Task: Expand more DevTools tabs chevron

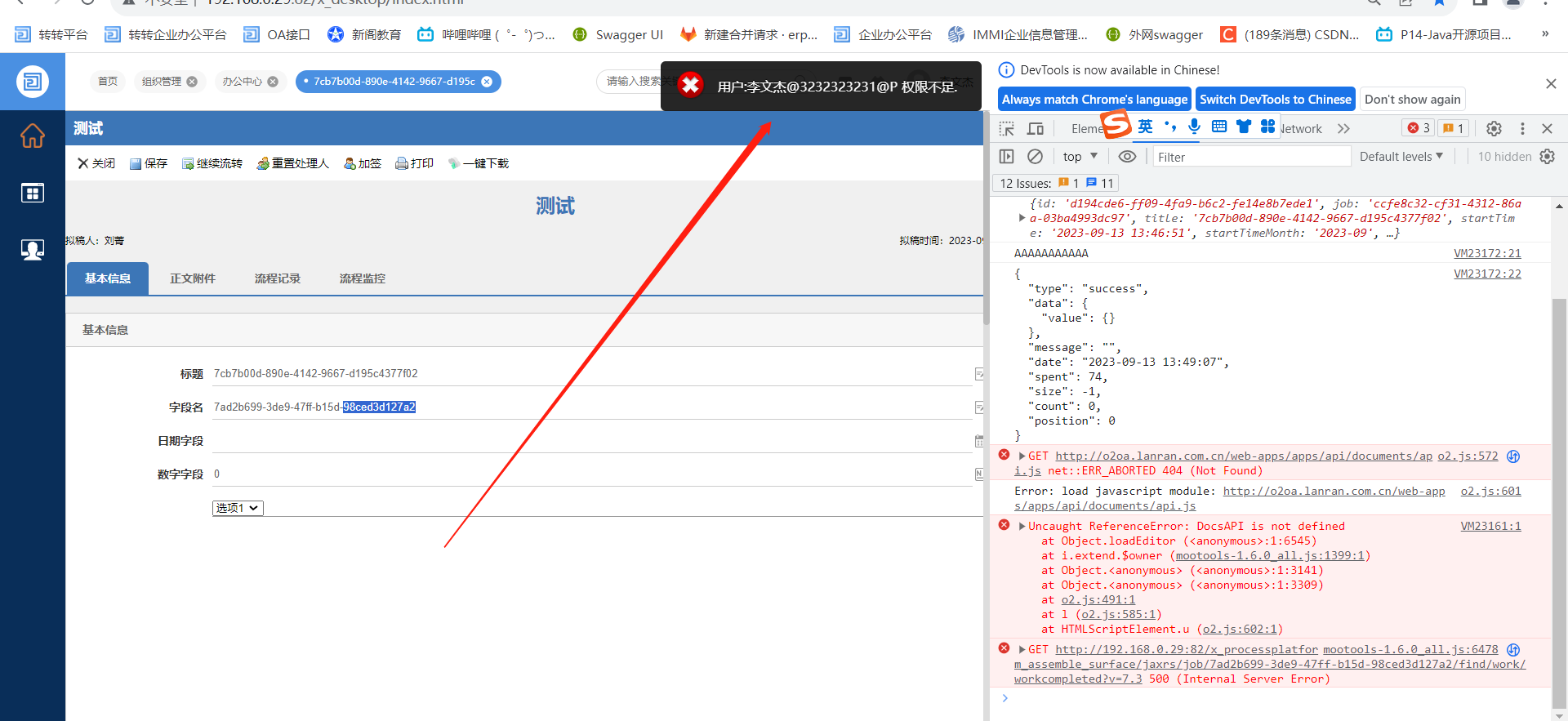Action: (1343, 129)
